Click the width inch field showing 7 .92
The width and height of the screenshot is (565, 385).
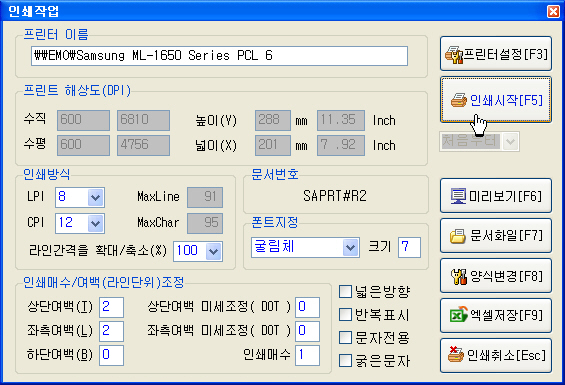pyautogui.click(x=341, y=145)
